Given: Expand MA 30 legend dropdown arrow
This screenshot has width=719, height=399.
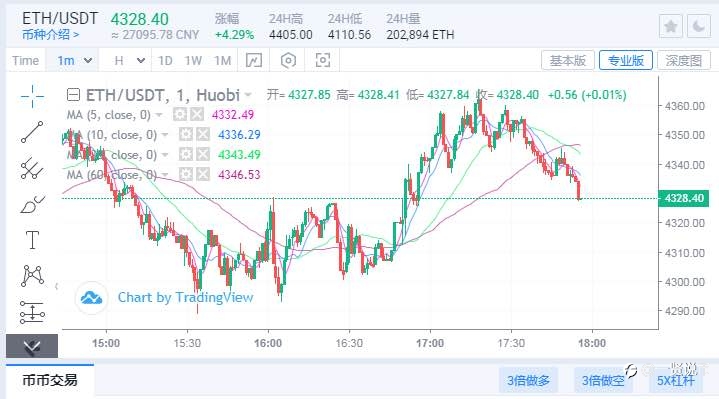Looking at the screenshot, I should pyautogui.click(x=165, y=155).
